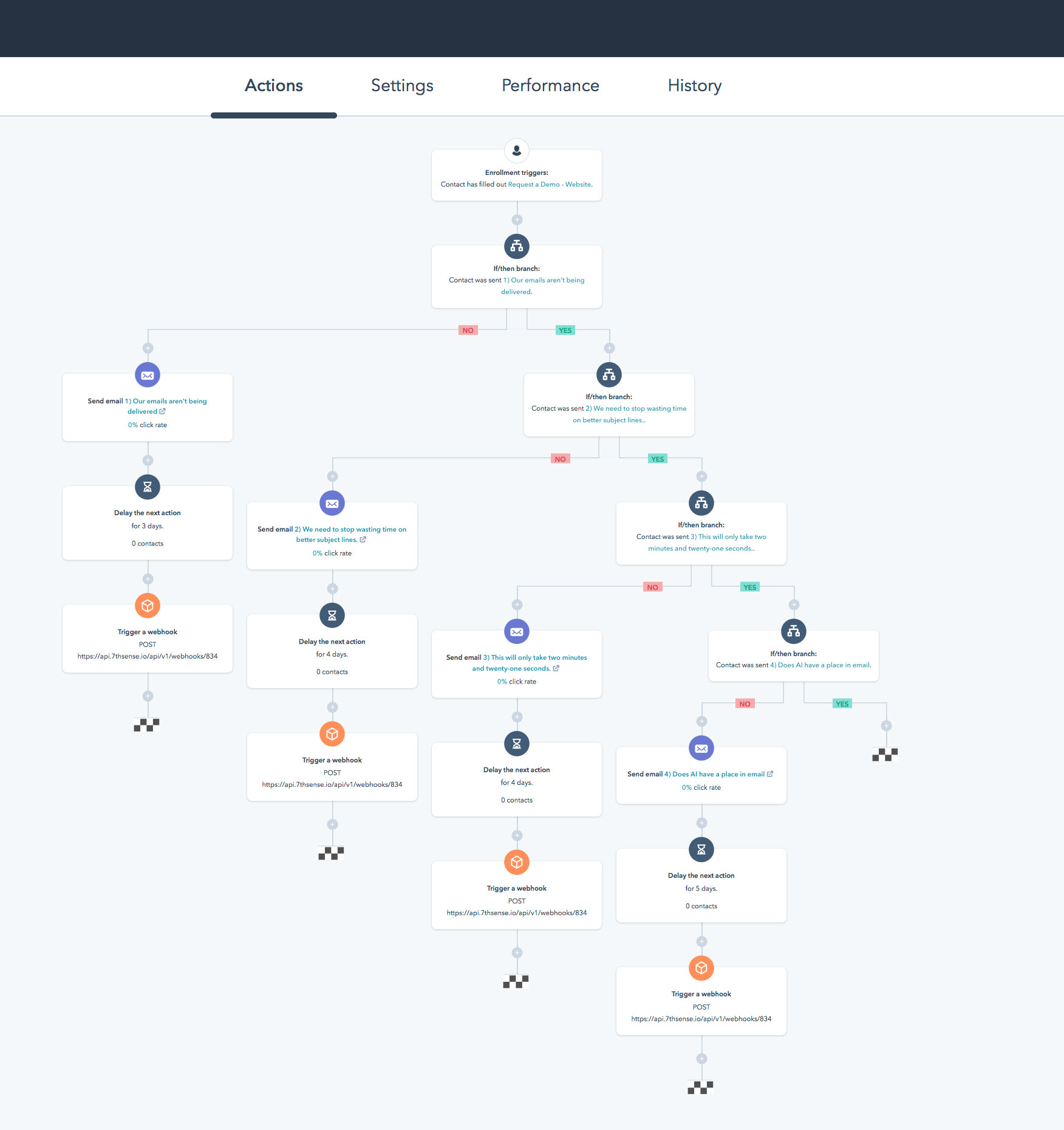Screen dimensions: 1064x1130
Task: Open the Performance tab
Action: (x=550, y=86)
